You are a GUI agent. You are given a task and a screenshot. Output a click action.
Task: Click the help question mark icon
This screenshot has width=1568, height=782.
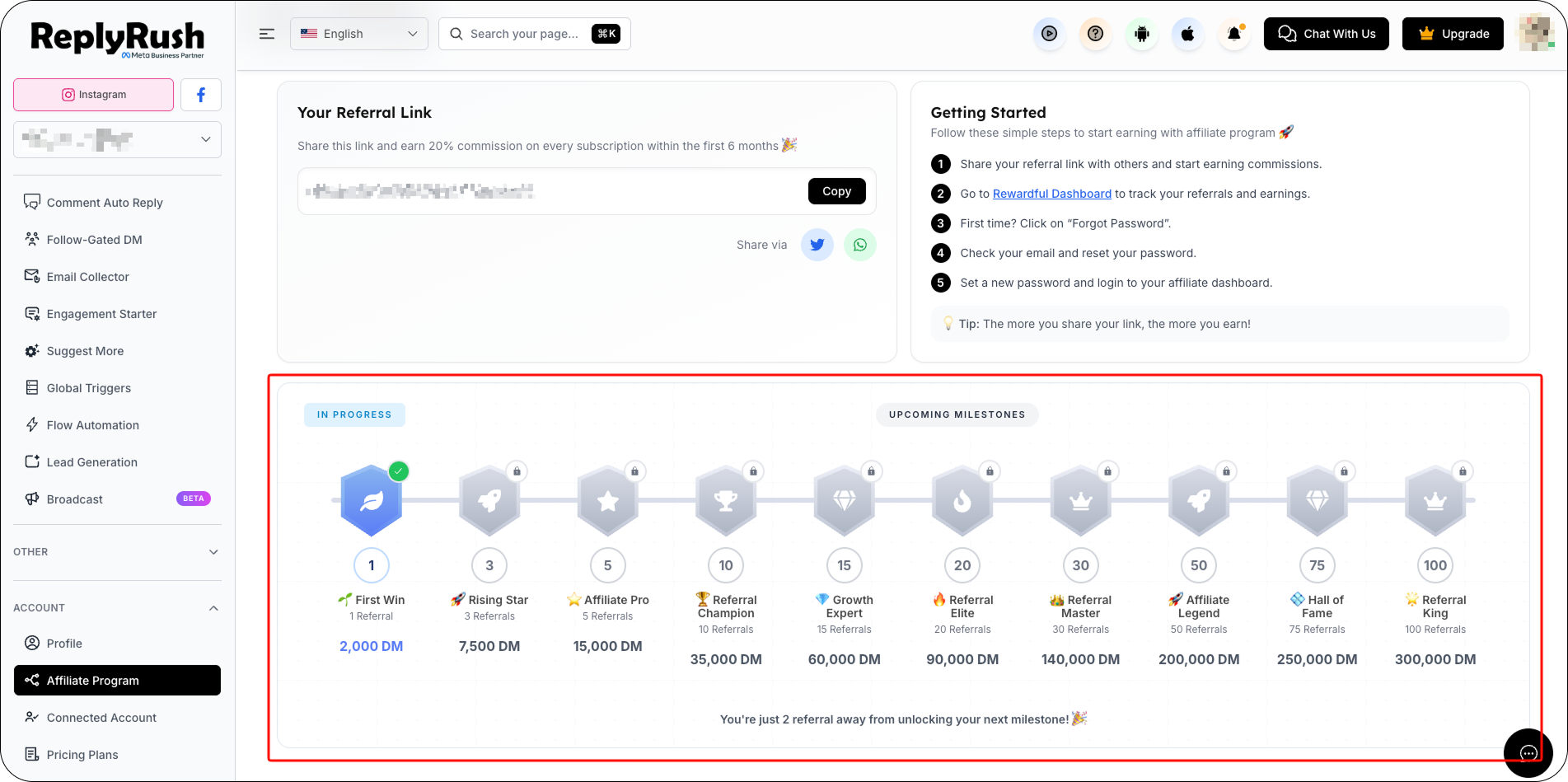pyautogui.click(x=1095, y=34)
